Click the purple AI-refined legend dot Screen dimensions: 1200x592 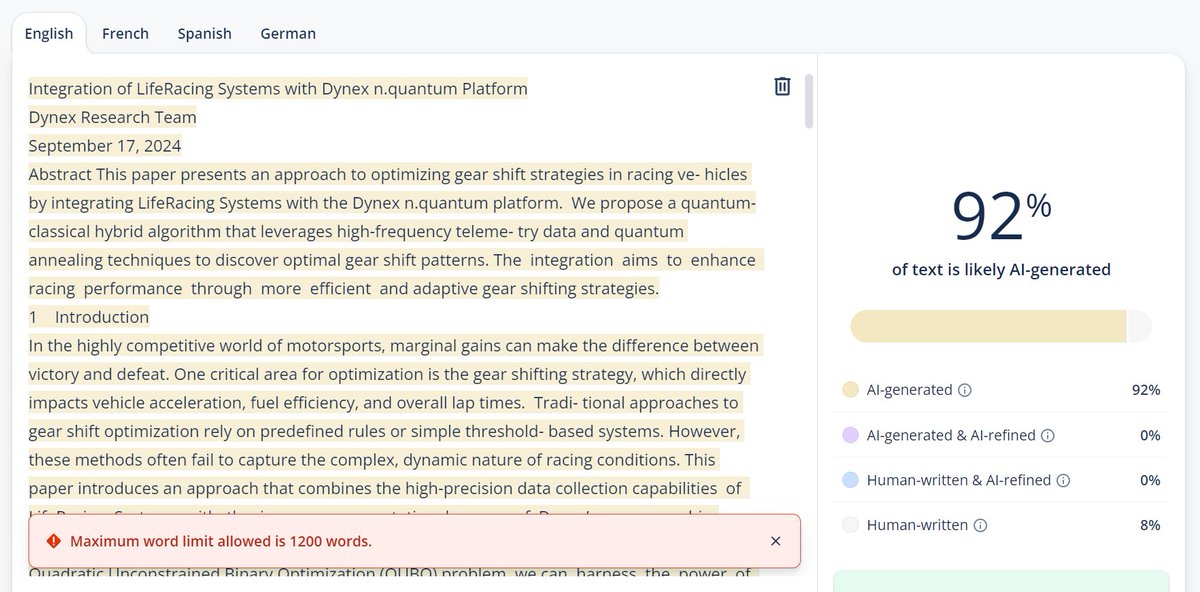(850, 435)
